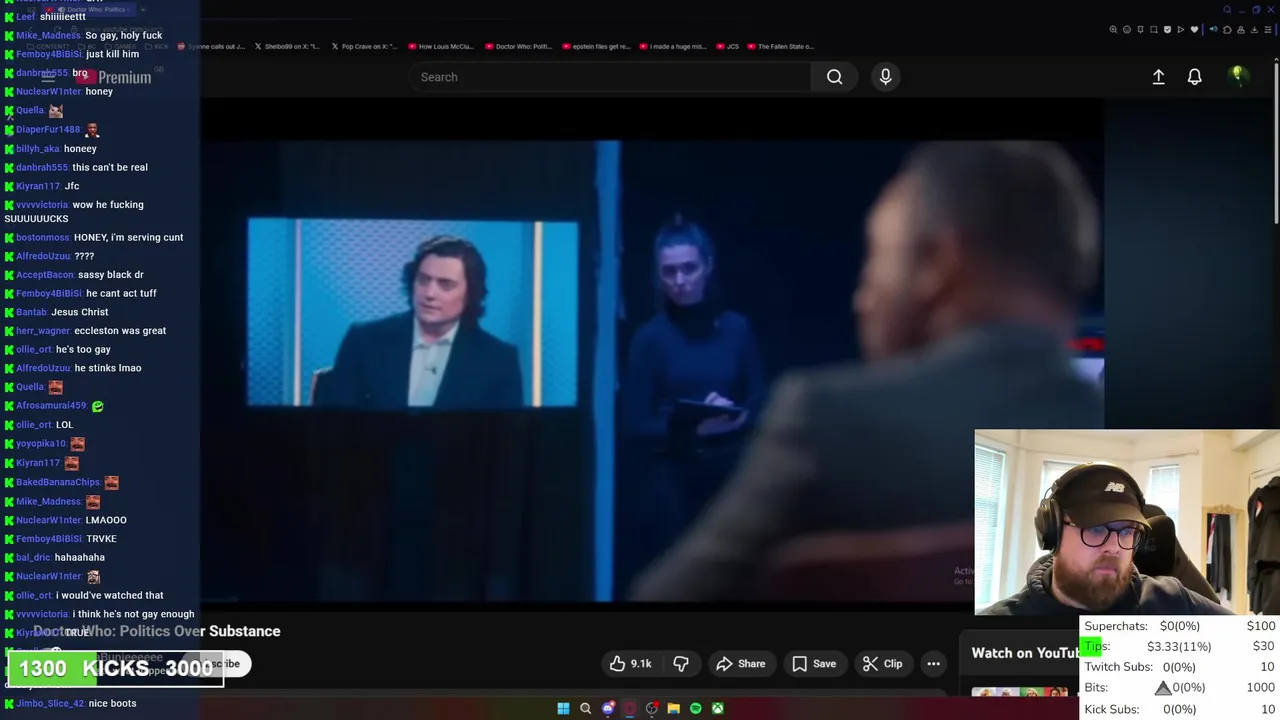
Task: Click the KICKS 1300/3000 goal bar
Action: [x=115, y=668]
